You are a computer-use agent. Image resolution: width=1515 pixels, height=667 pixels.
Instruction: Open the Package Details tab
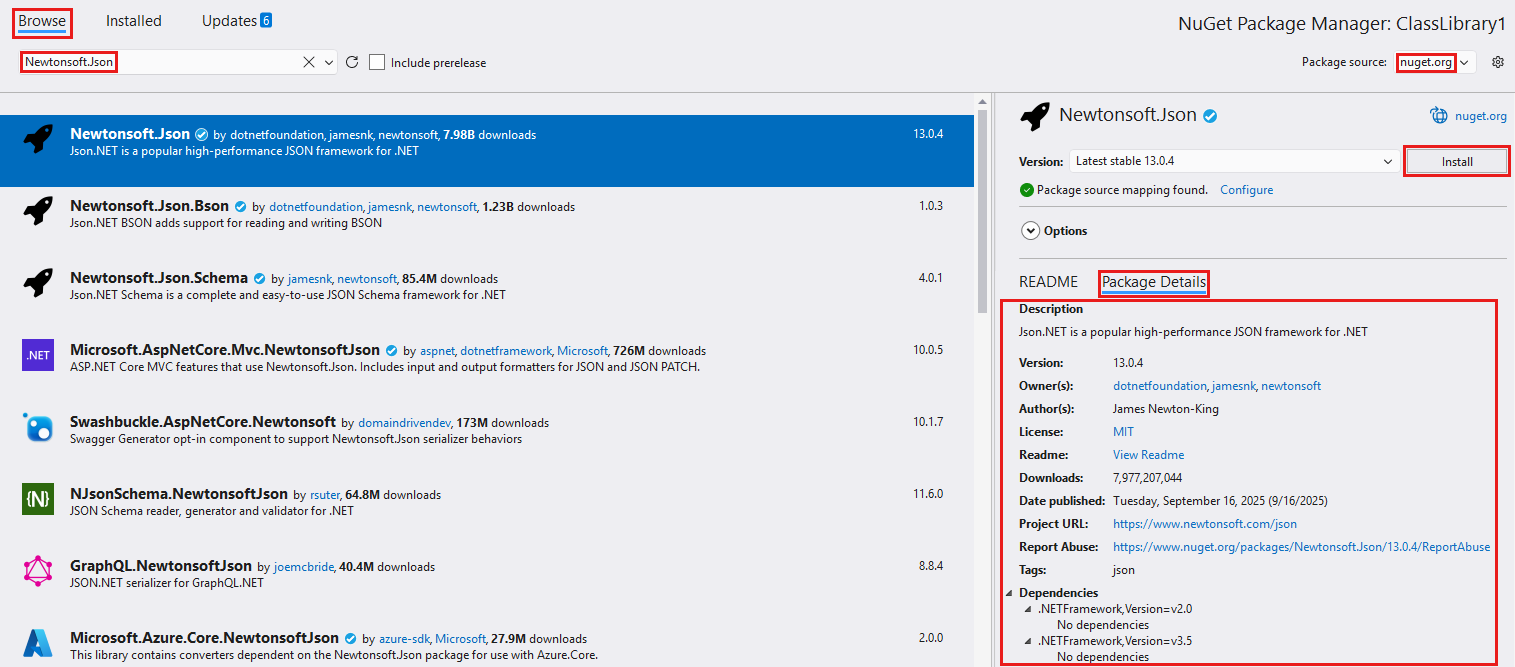pyautogui.click(x=1154, y=282)
